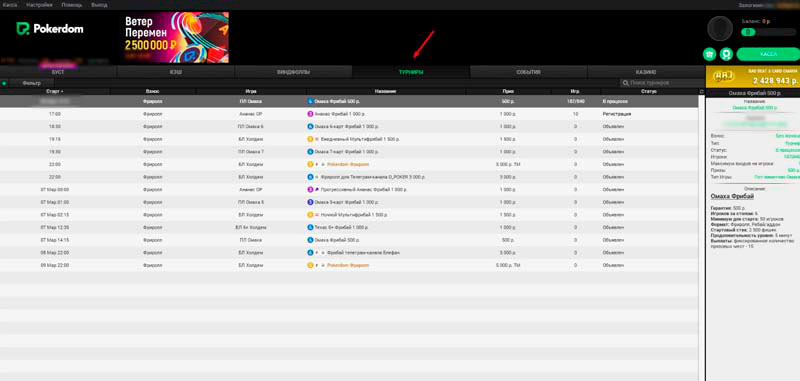Click the orange icon on the 22:00 Pokerdom Фриролл

click(310, 164)
